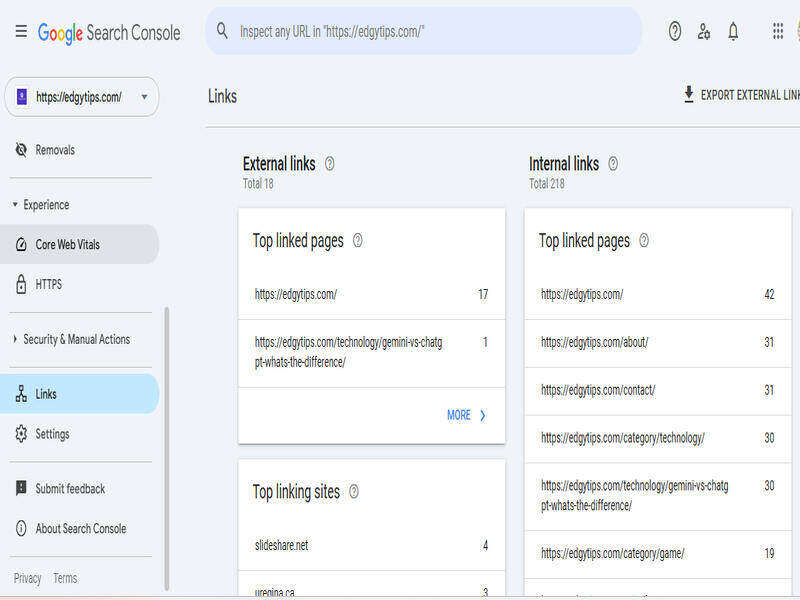Collapse the Experience section

tap(15, 205)
